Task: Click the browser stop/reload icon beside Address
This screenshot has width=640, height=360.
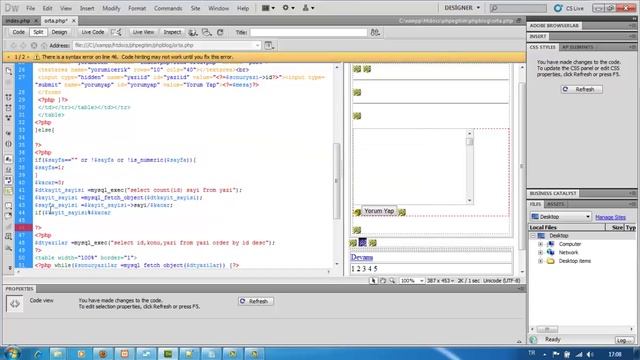Action: coord(34,45)
